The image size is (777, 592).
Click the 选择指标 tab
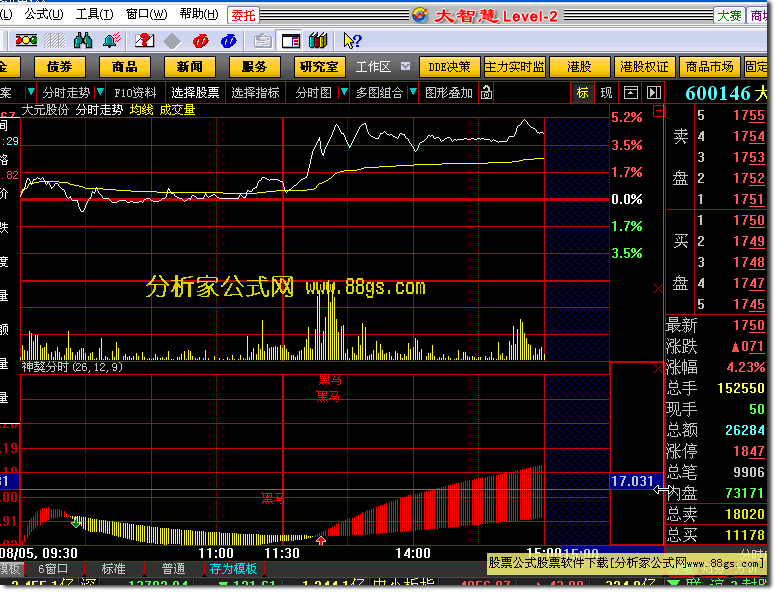coord(255,93)
